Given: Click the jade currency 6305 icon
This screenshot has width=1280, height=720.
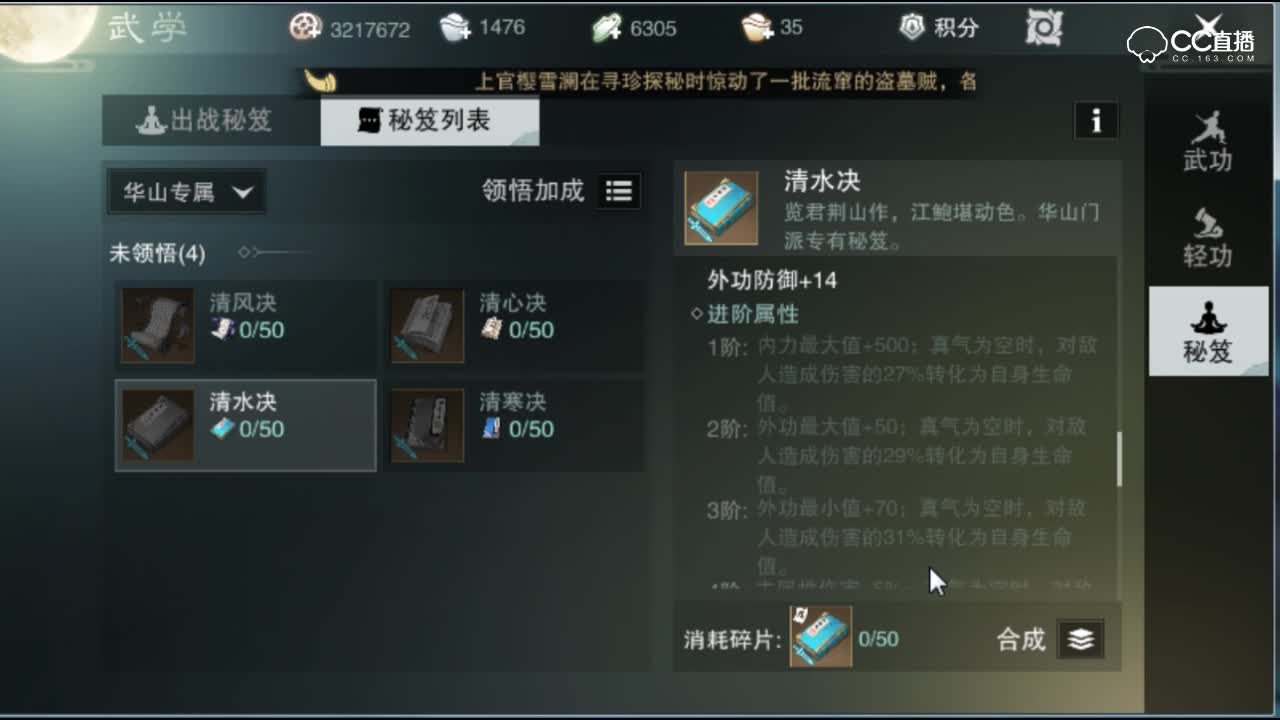Looking at the screenshot, I should point(607,28).
